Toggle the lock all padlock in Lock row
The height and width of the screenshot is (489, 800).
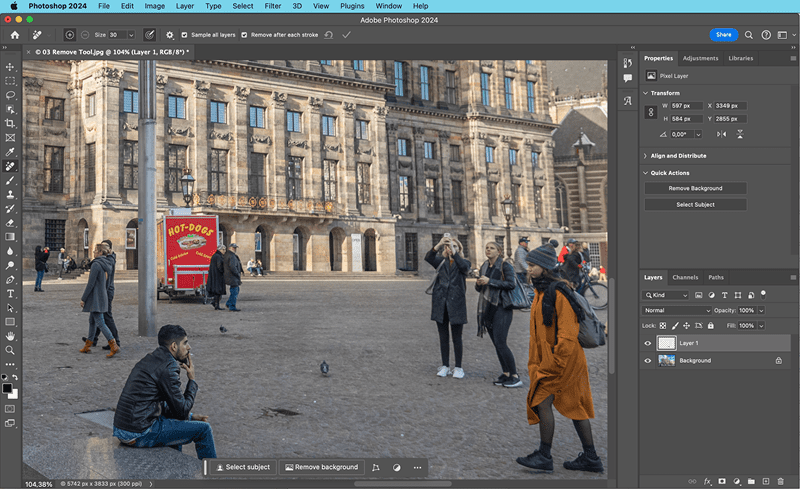[711, 326]
